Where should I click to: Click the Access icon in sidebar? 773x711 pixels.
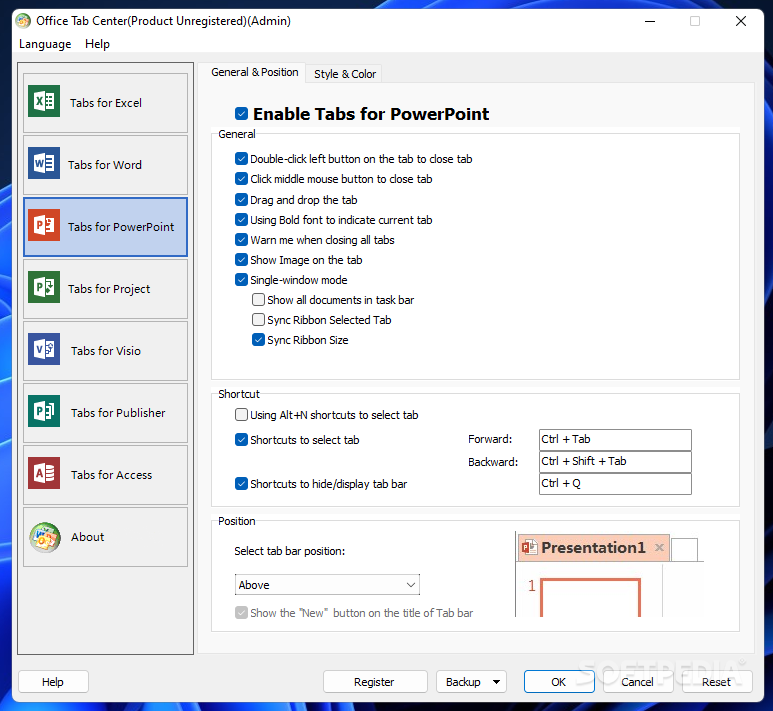[44, 473]
